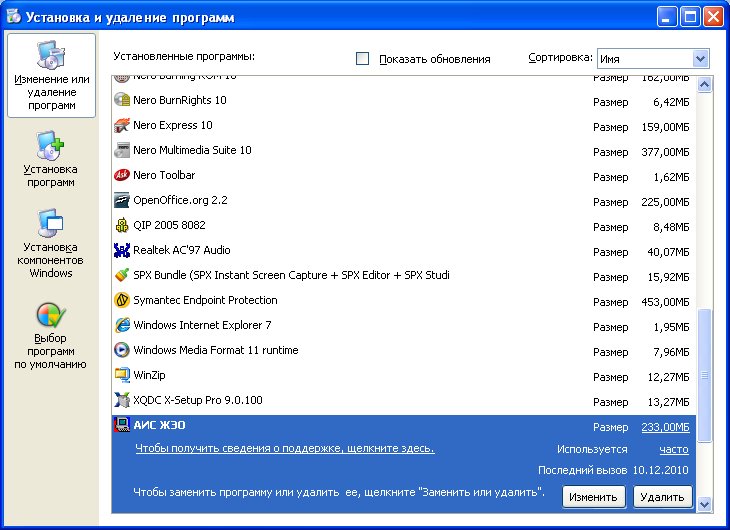Click the Windows Media Format 11 icon
Screen dimensions: 730x530
tap(122, 350)
